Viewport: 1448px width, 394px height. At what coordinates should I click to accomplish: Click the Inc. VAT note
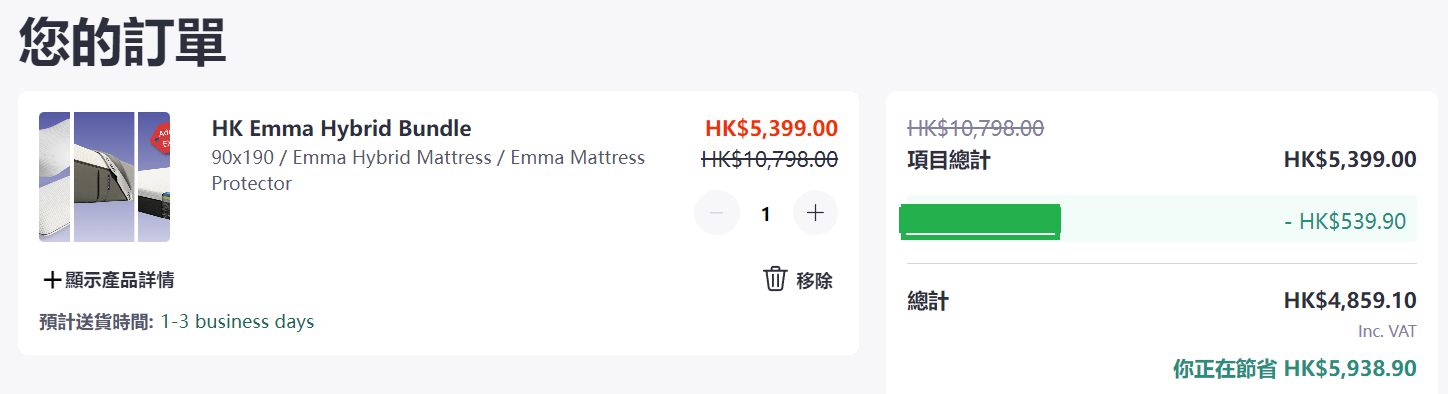(1387, 331)
